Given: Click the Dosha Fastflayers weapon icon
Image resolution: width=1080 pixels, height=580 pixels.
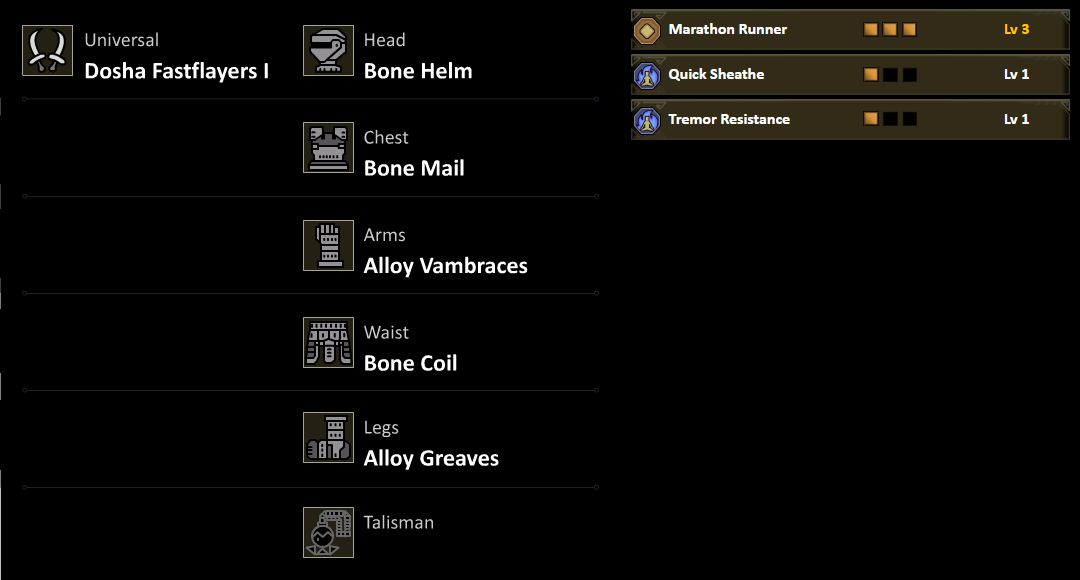Looking at the screenshot, I should [x=47, y=51].
